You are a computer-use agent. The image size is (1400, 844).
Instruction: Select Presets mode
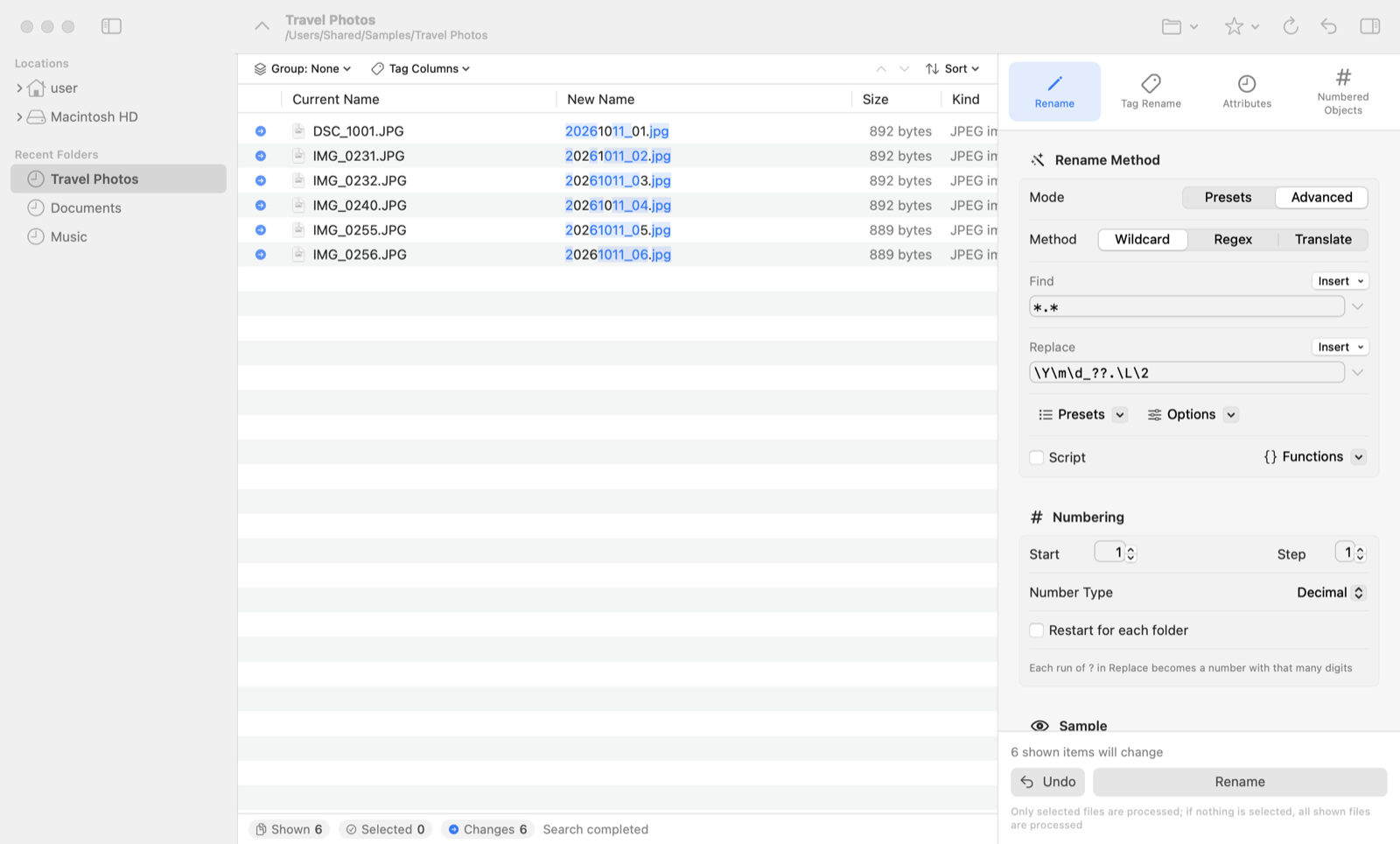tap(1228, 197)
